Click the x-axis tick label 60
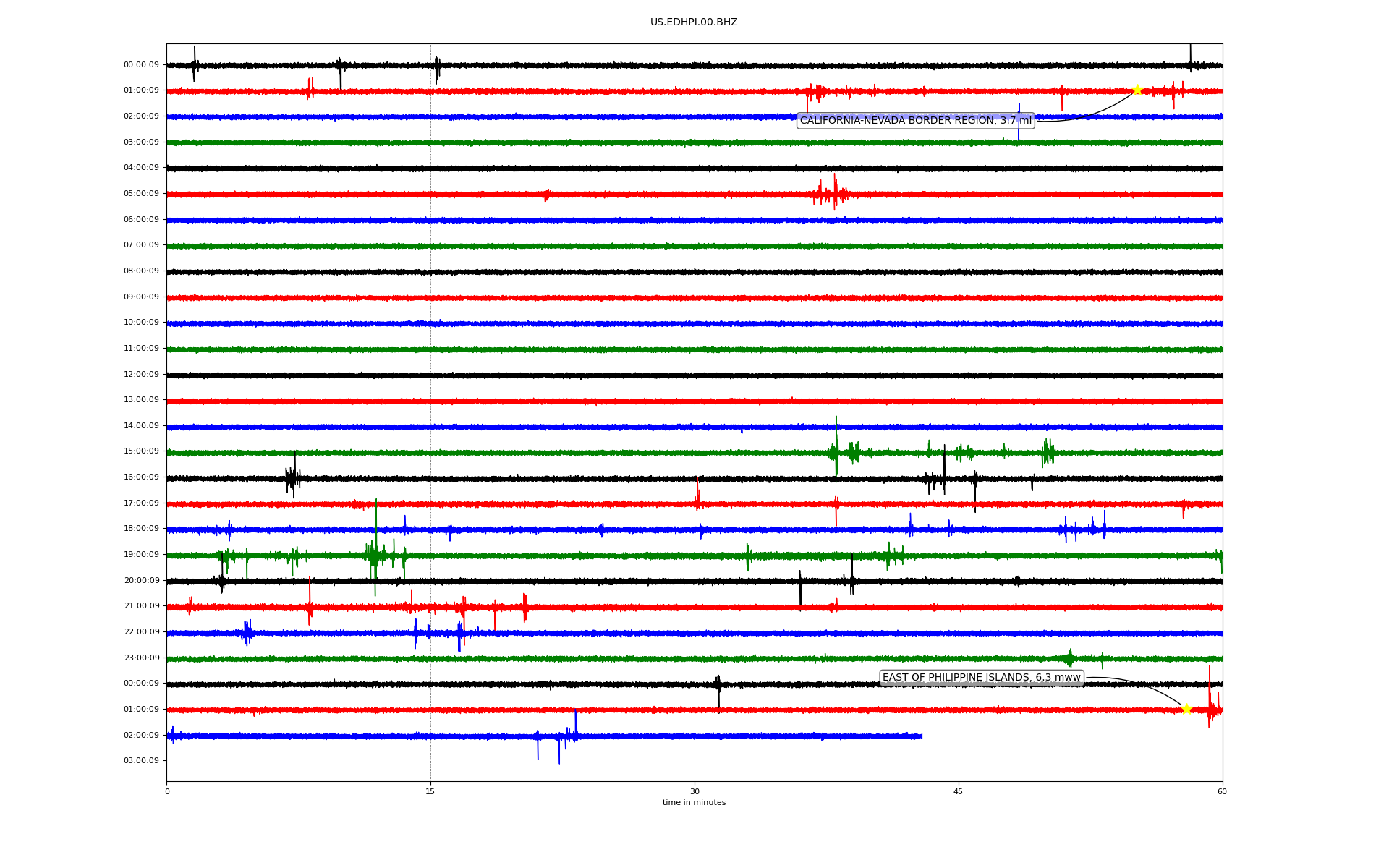 click(1222, 791)
